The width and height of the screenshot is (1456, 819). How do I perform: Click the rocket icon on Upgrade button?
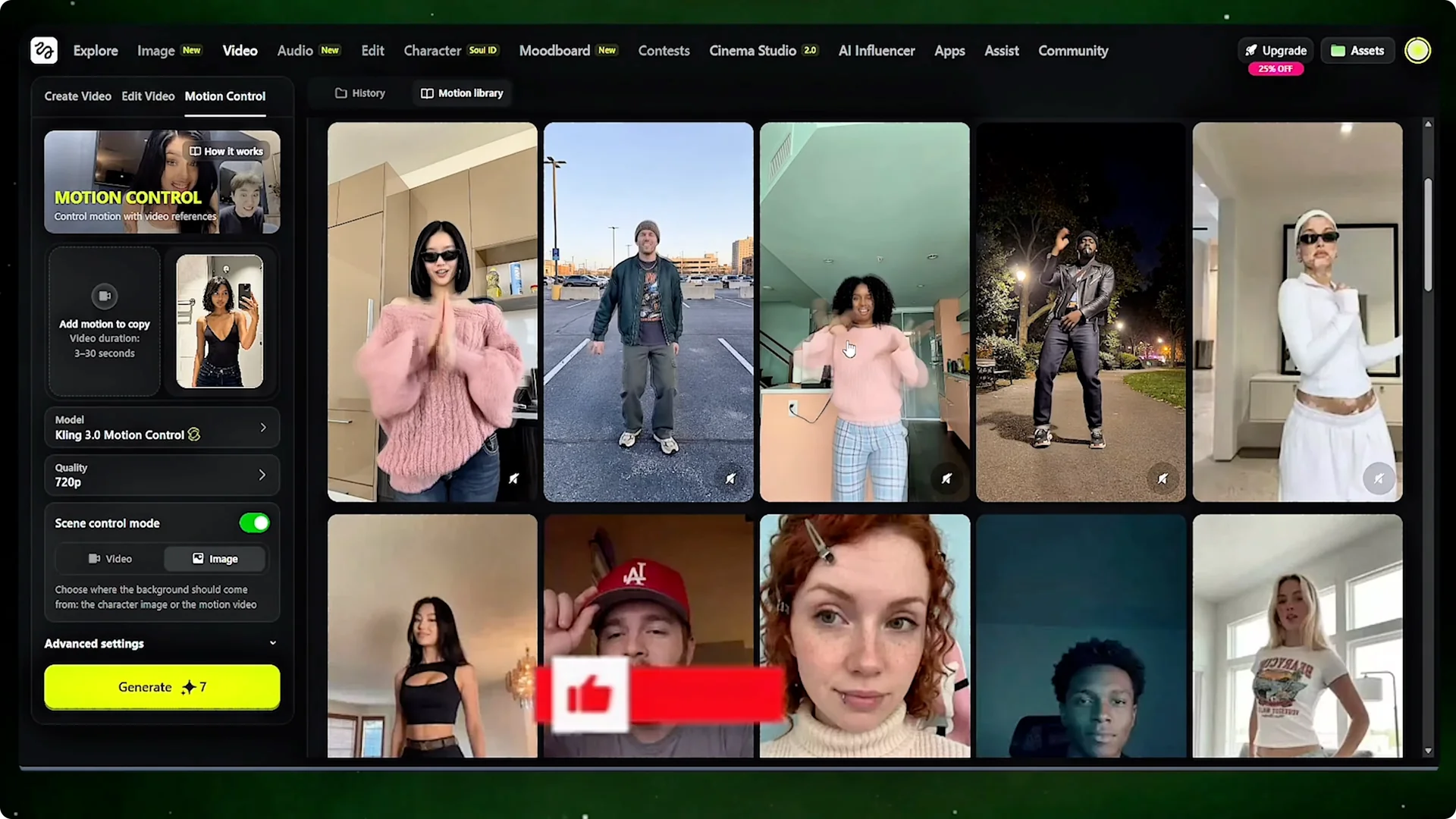[x=1251, y=50]
